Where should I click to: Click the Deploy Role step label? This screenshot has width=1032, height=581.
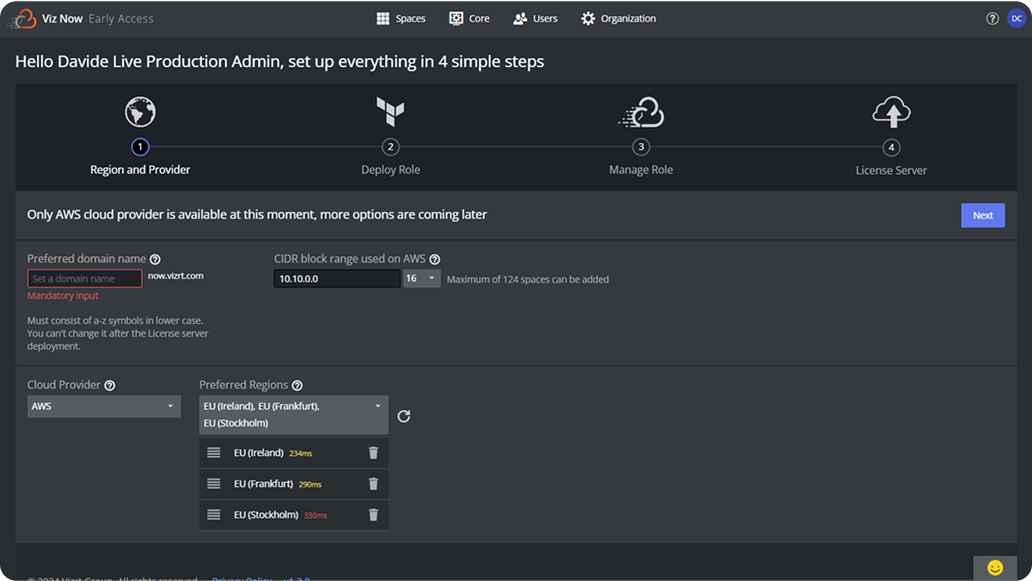click(x=390, y=170)
